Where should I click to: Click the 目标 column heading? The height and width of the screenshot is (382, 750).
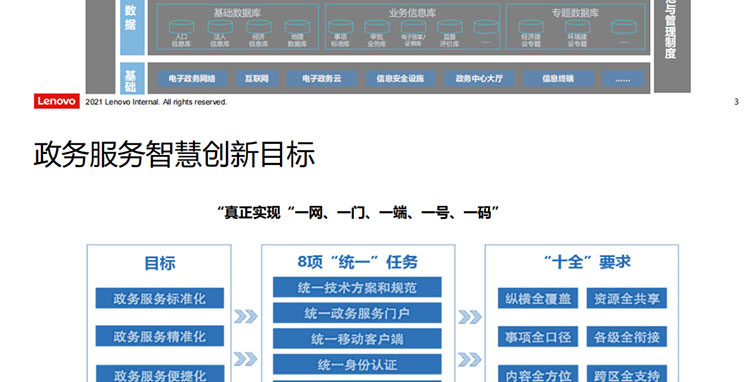point(160,263)
